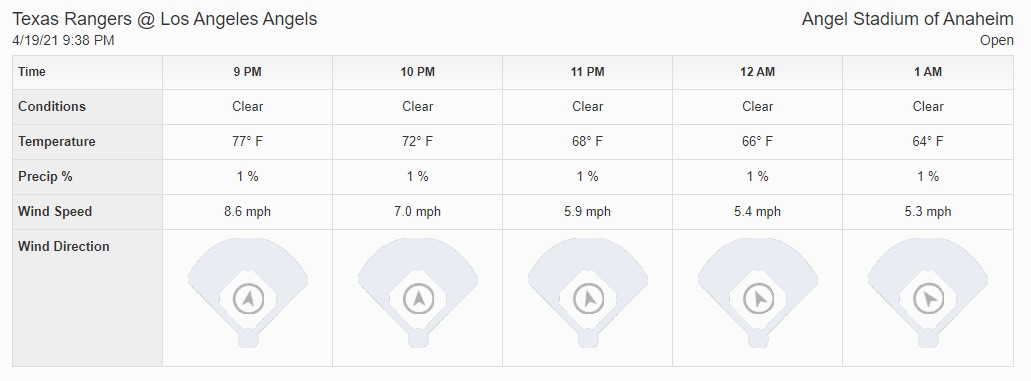
Task: Click the 8.6 mph wind speed value
Action: 247,212
